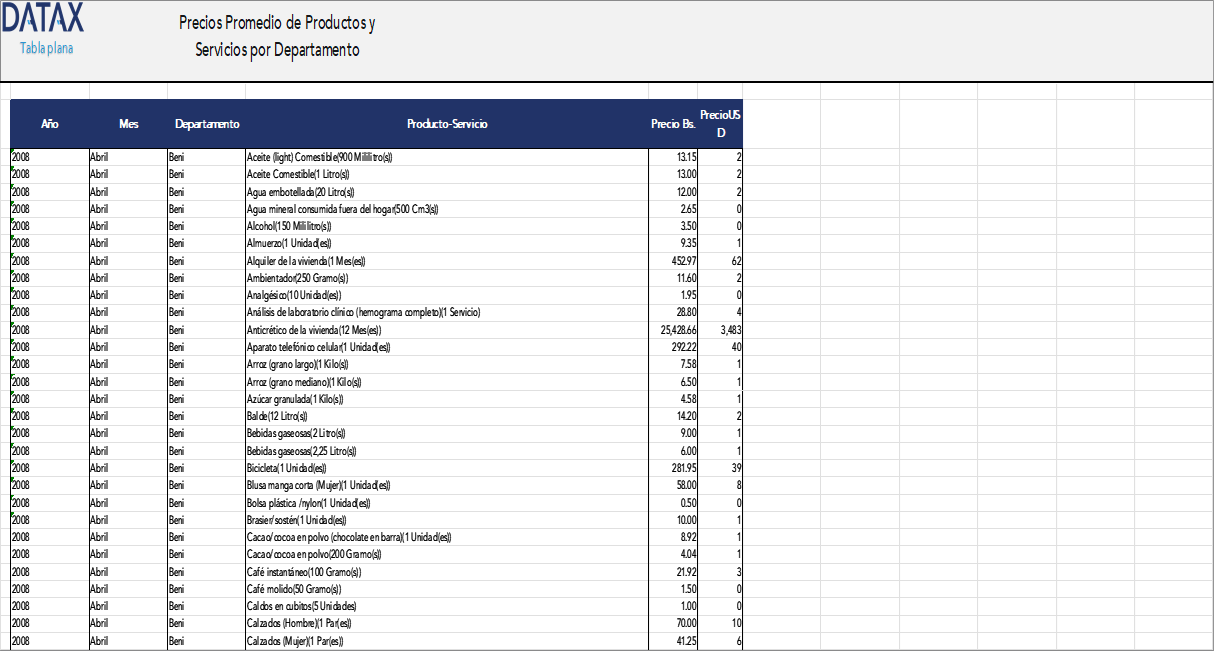Select the "Precio USD" column header
The width and height of the screenshot is (1214, 651).
coord(719,120)
